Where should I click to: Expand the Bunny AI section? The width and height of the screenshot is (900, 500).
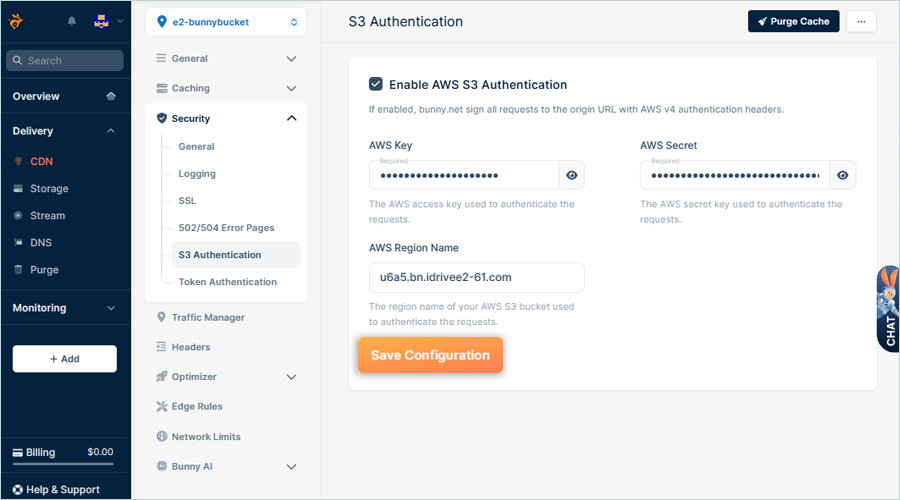[292, 467]
